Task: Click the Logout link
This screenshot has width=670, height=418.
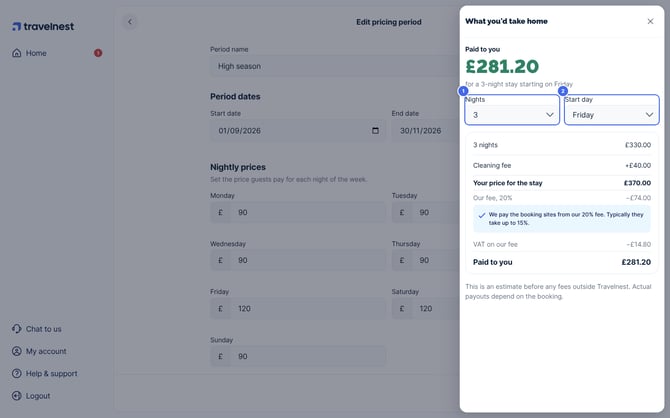Action: pyautogui.click(x=38, y=396)
